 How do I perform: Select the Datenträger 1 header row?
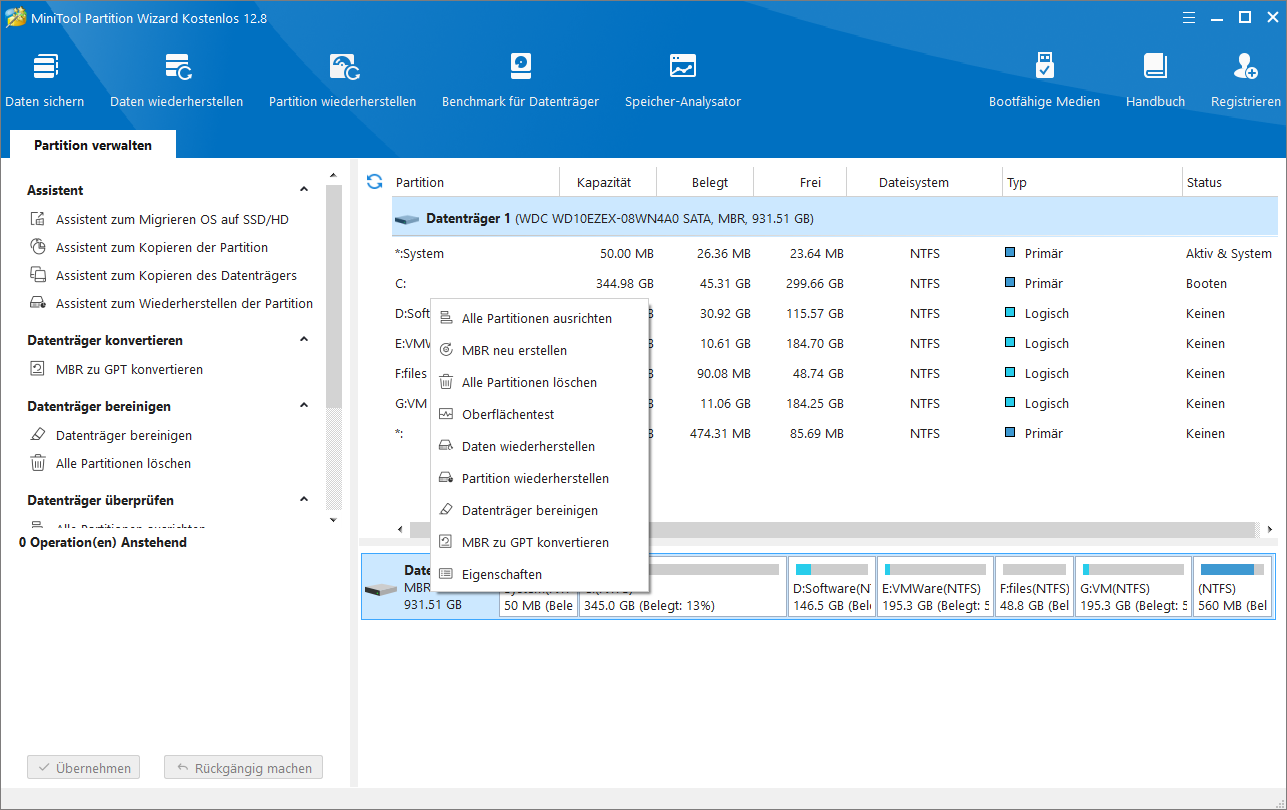pyautogui.click(x=835, y=217)
